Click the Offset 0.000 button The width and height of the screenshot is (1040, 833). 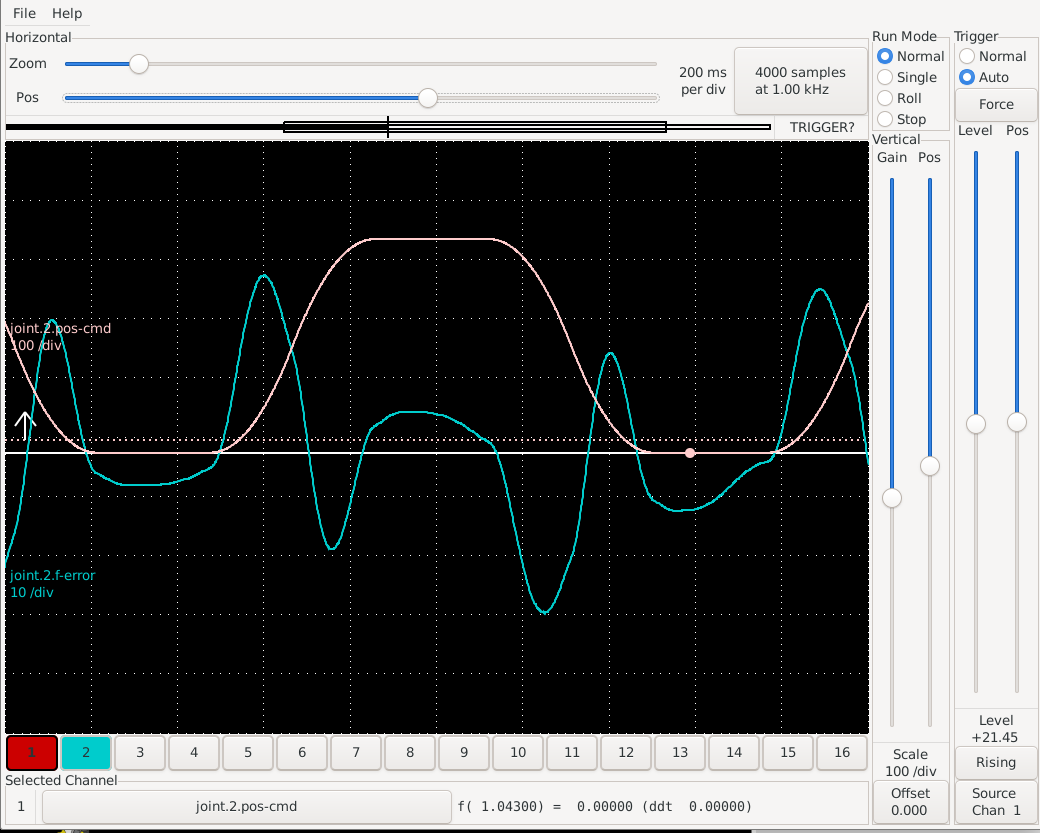(x=910, y=802)
